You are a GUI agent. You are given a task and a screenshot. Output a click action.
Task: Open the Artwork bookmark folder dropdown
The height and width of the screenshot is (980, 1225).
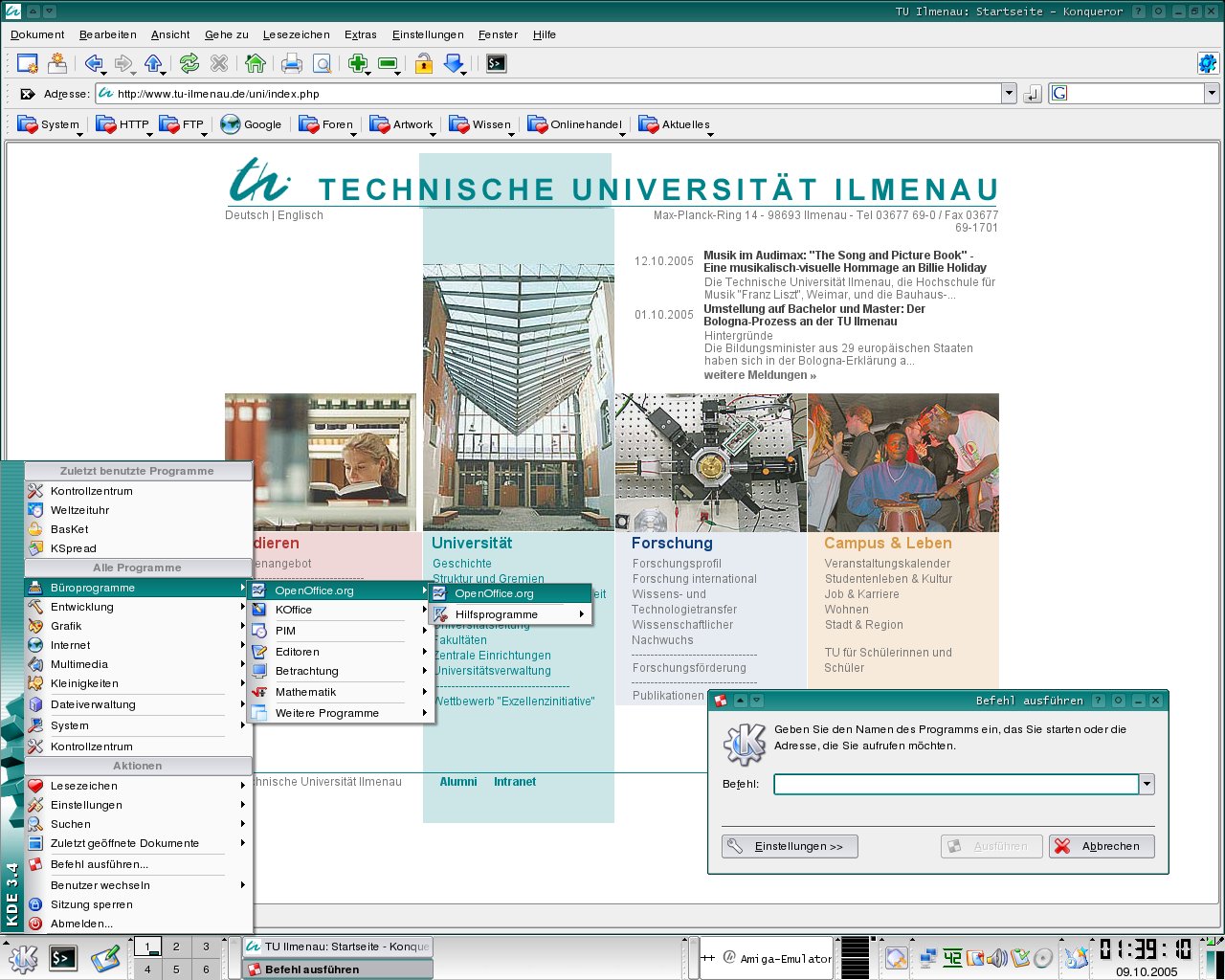pyautogui.click(x=402, y=124)
